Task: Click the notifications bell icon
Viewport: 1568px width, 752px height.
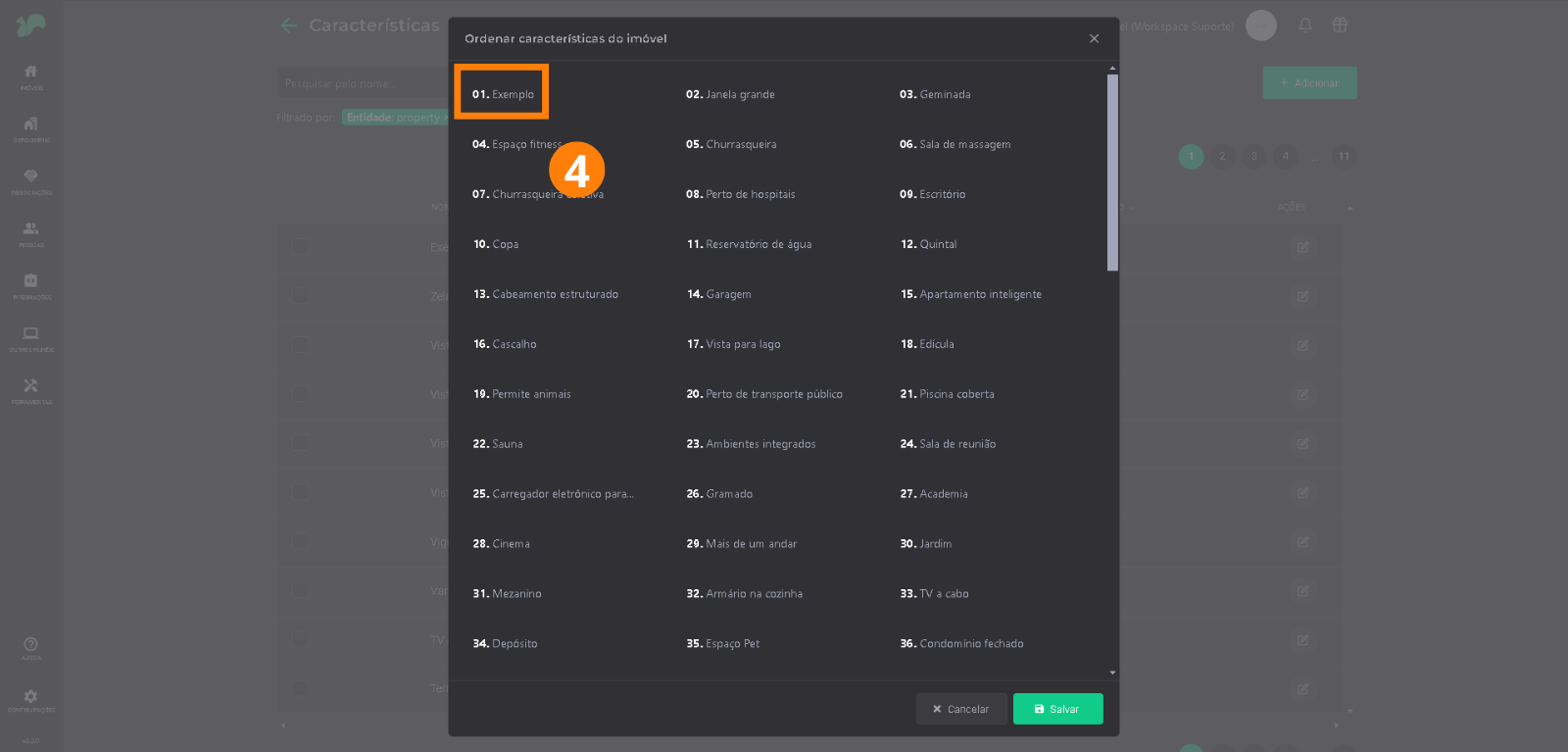Action: tap(1305, 25)
